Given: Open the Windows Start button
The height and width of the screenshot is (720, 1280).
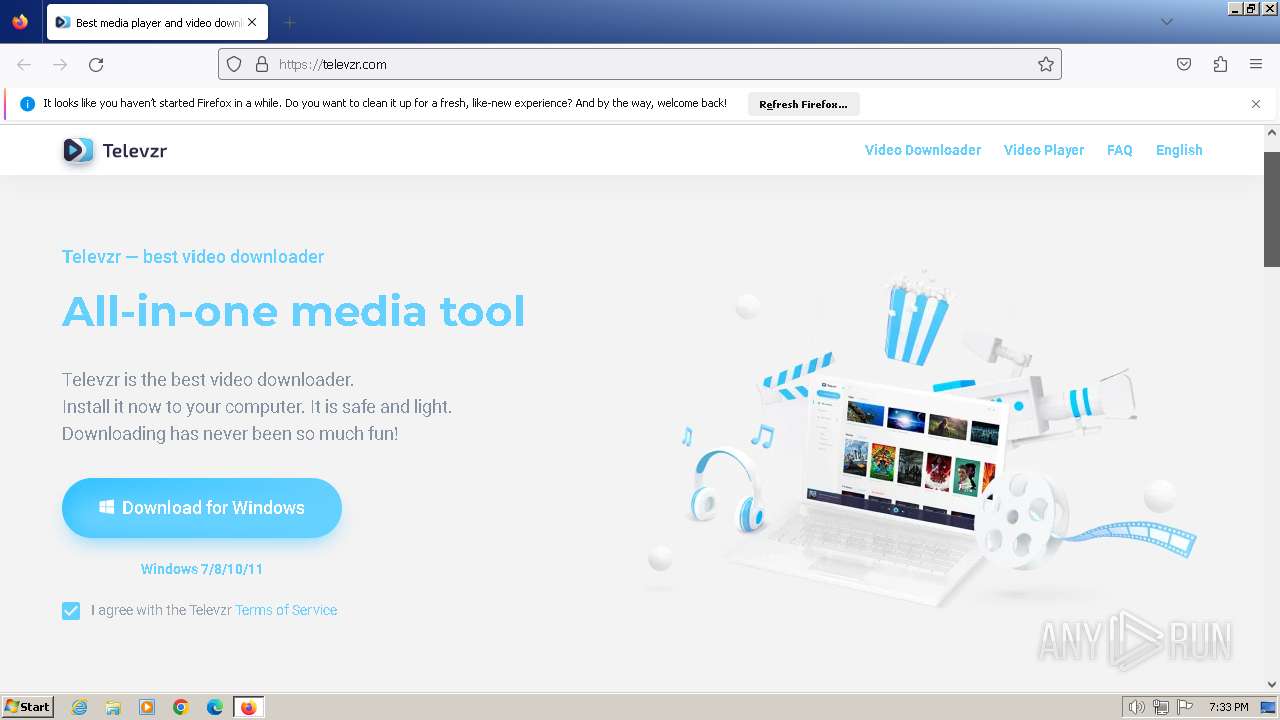Looking at the screenshot, I should [28, 707].
